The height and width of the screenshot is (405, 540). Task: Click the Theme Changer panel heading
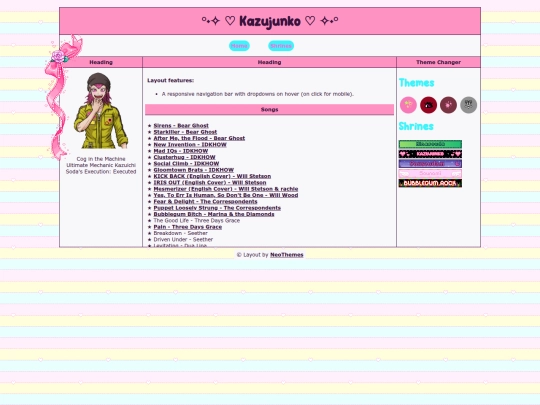click(438, 62)
